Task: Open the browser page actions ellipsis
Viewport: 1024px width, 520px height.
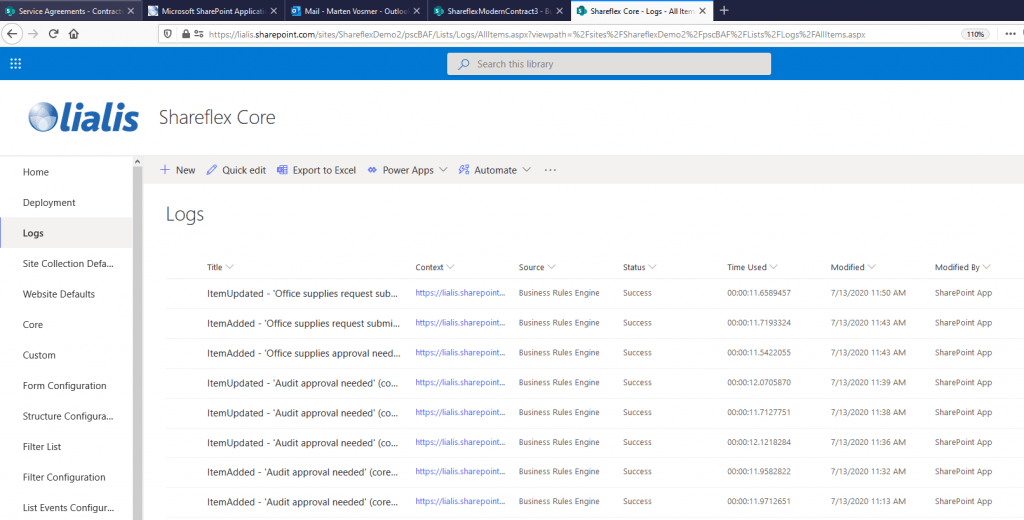Action: tap(1010, 34)
